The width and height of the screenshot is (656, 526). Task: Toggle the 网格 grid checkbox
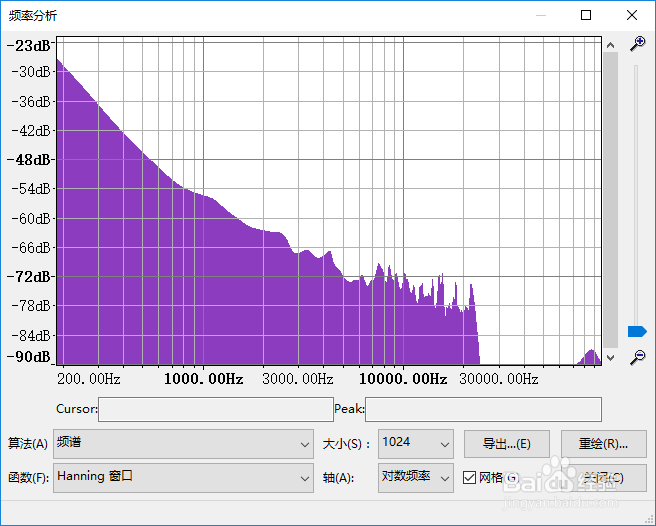point(469,477)
